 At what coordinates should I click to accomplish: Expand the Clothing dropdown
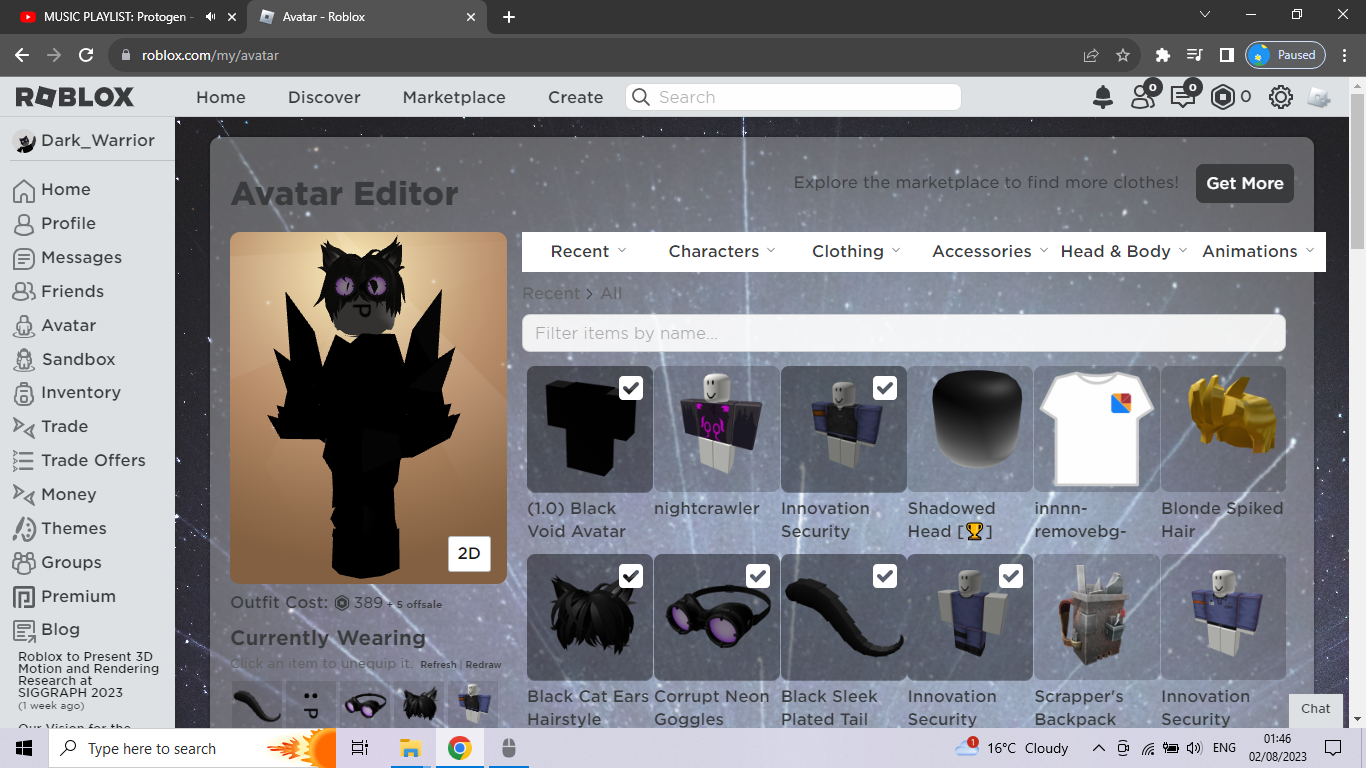pos(856,252)
